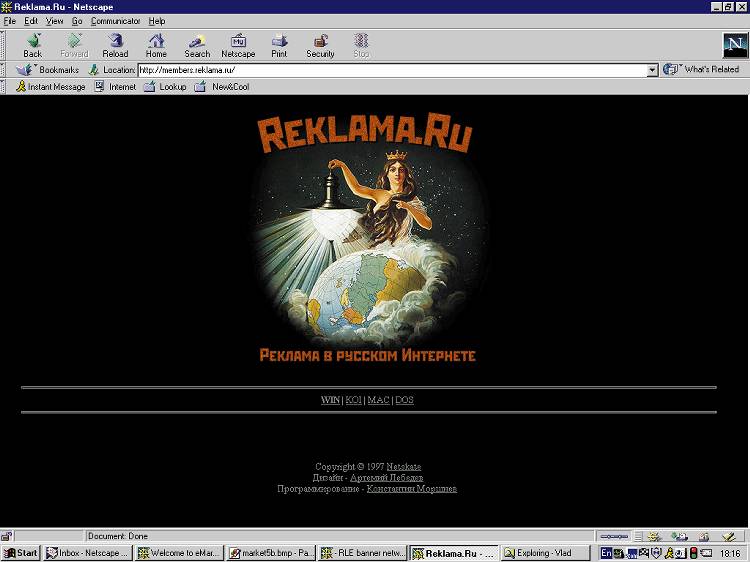Click the Stop loading button
Screen dimensions: 750x562
click(361, 45)
